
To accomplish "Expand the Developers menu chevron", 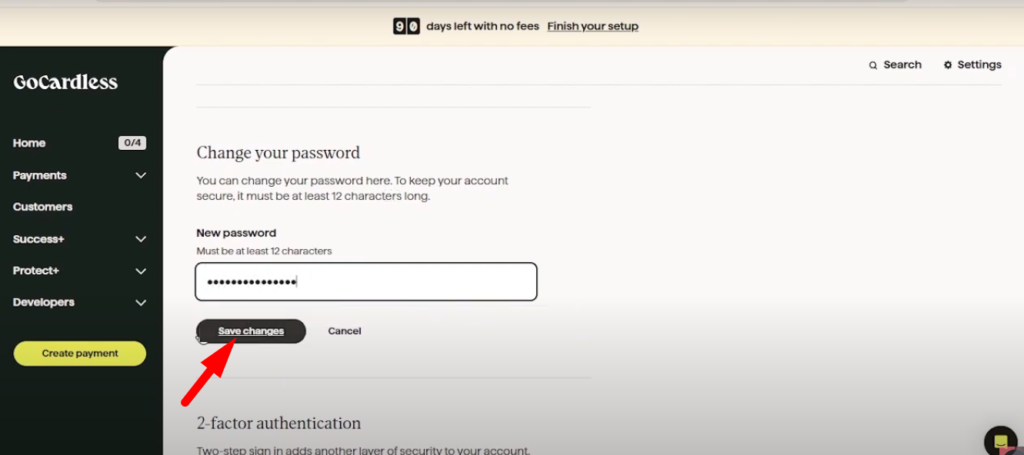I will click(x=140, y=303).
